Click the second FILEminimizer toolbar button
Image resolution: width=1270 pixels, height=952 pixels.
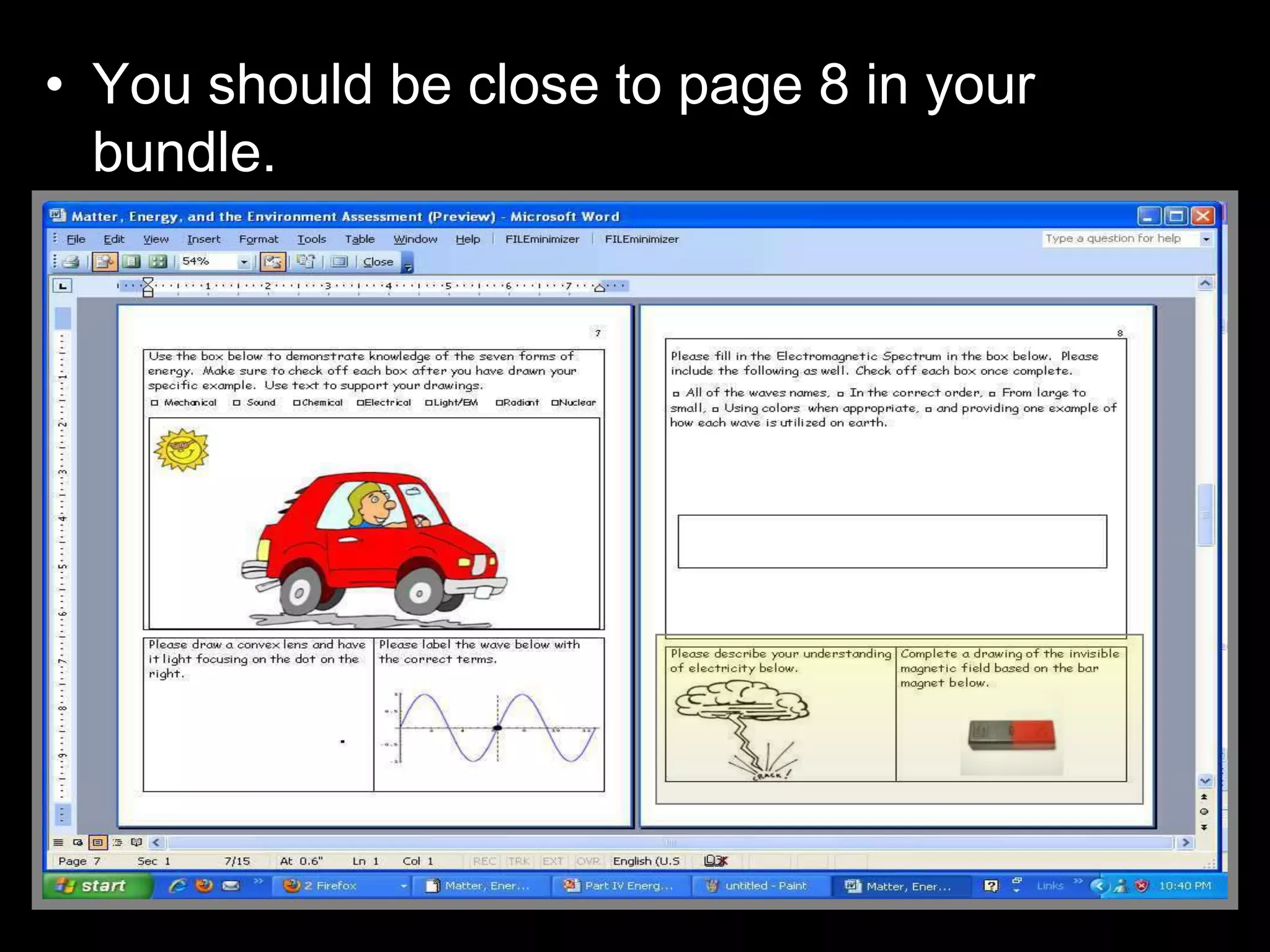pyautogui.click(x=642, y=239)
